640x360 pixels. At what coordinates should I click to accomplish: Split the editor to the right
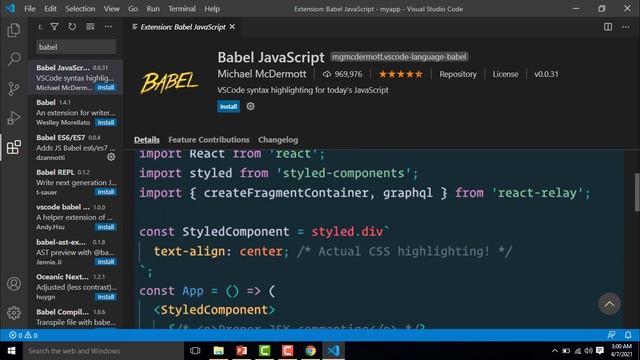(x=608, y=27)
